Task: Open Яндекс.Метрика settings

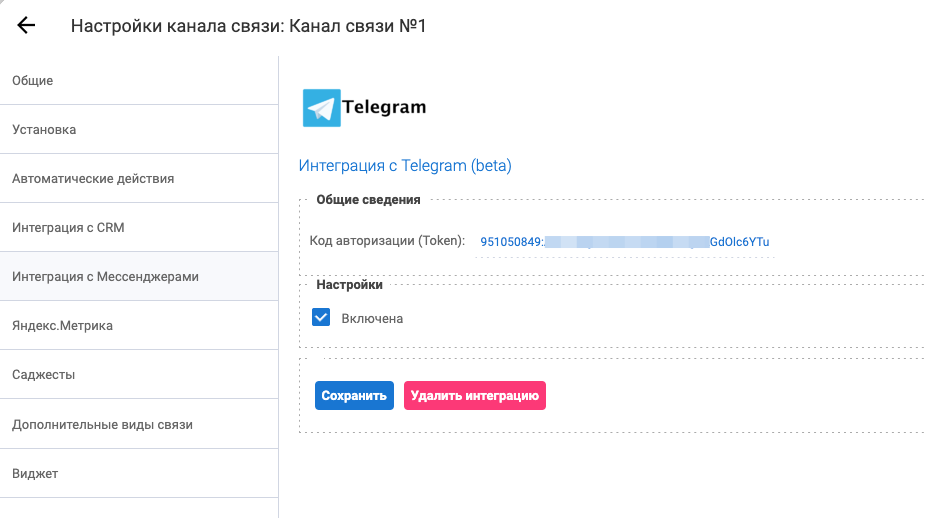Action: pos(62,326)
